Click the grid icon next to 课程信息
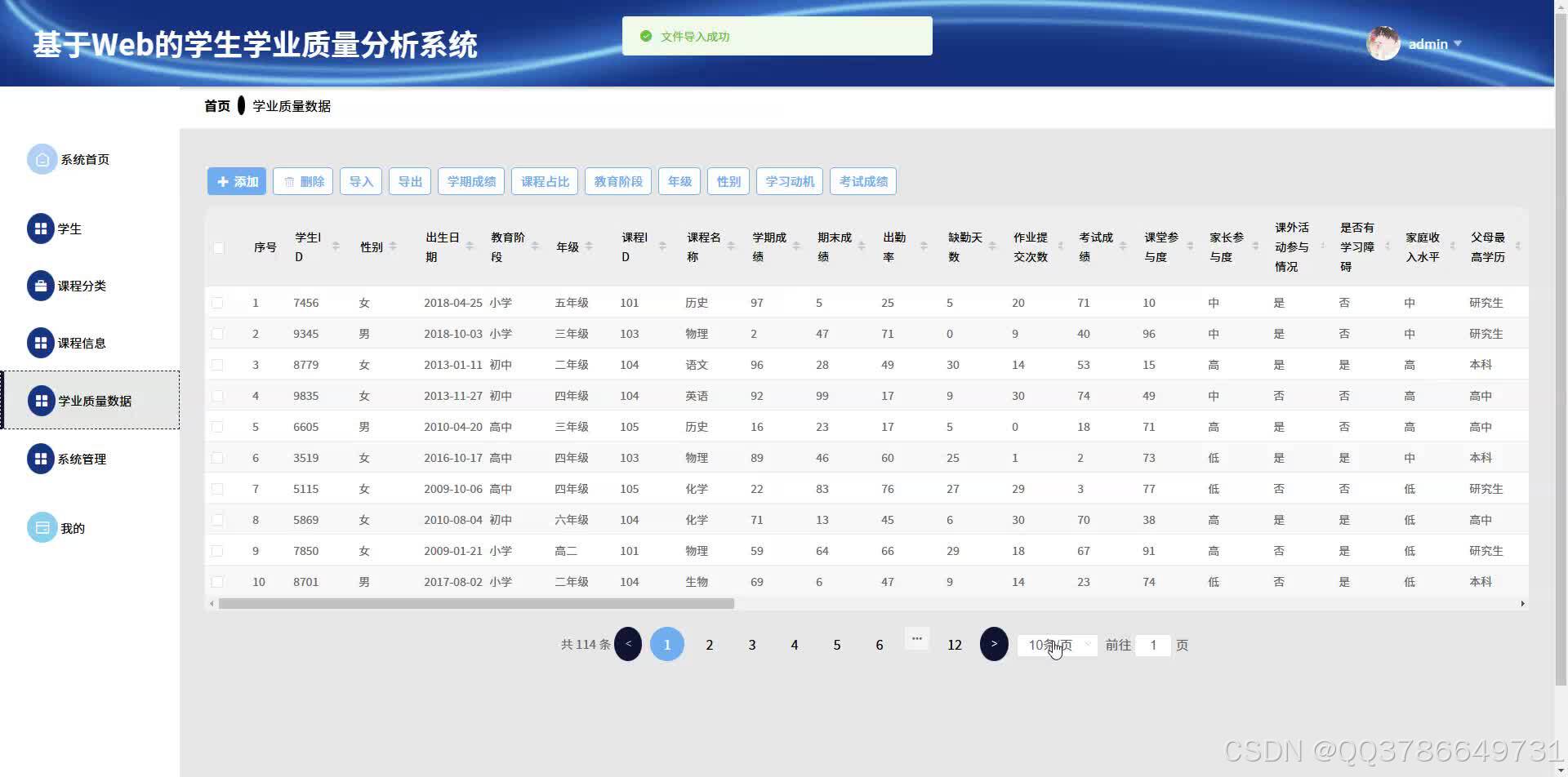 41,343
